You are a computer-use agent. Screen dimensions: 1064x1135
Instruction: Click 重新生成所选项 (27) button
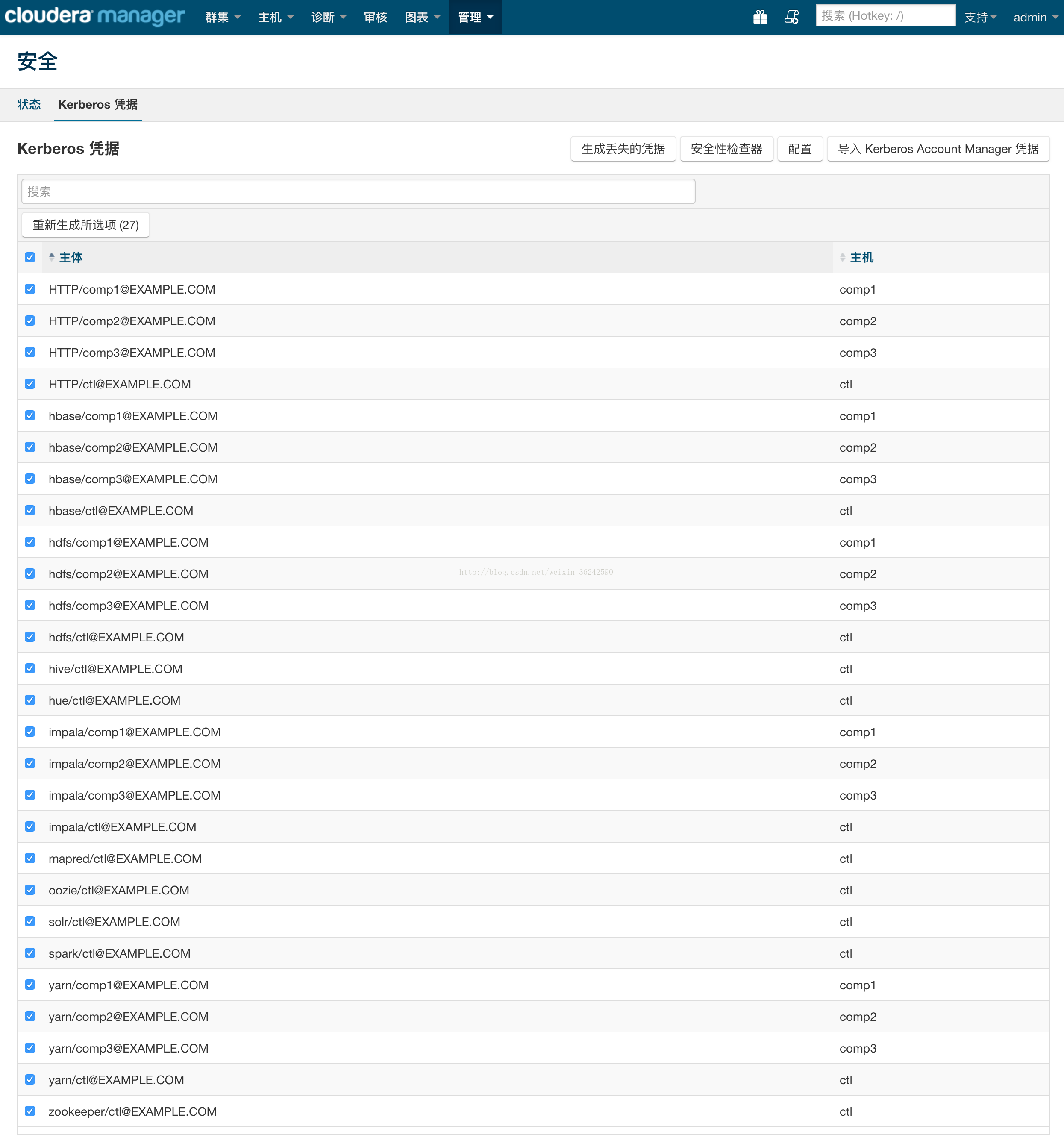[85, 225]
